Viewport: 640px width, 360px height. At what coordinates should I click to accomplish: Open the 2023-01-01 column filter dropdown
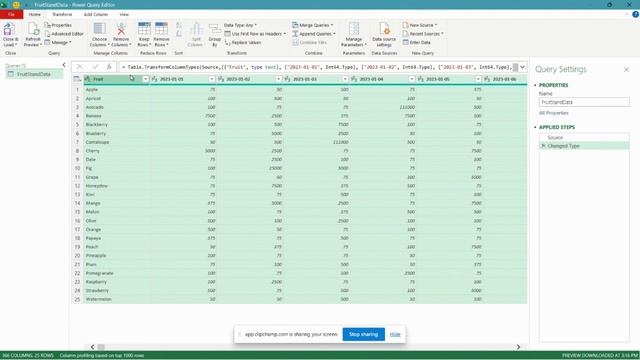coord(212,79)
